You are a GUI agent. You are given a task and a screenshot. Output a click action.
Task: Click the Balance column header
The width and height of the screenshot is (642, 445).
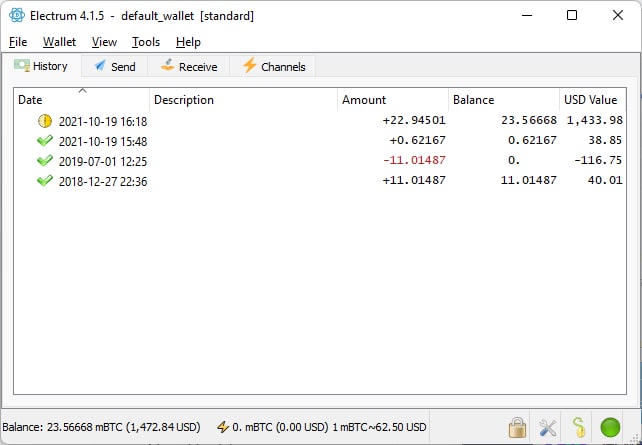(x=504, y=100)
